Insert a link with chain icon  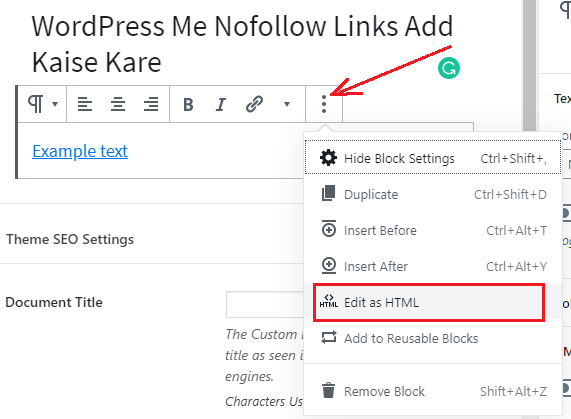(x=254, y=104)
